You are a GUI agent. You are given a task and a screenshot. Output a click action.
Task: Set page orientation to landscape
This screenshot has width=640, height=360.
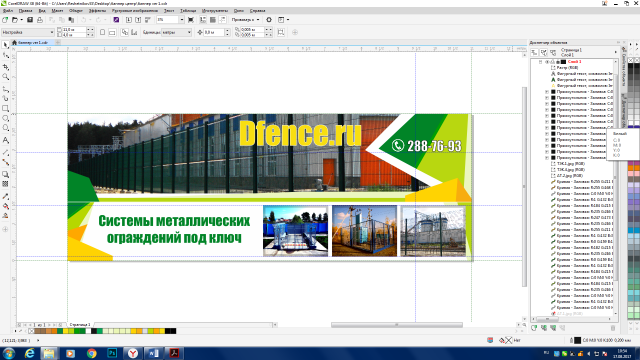(112, 32)
